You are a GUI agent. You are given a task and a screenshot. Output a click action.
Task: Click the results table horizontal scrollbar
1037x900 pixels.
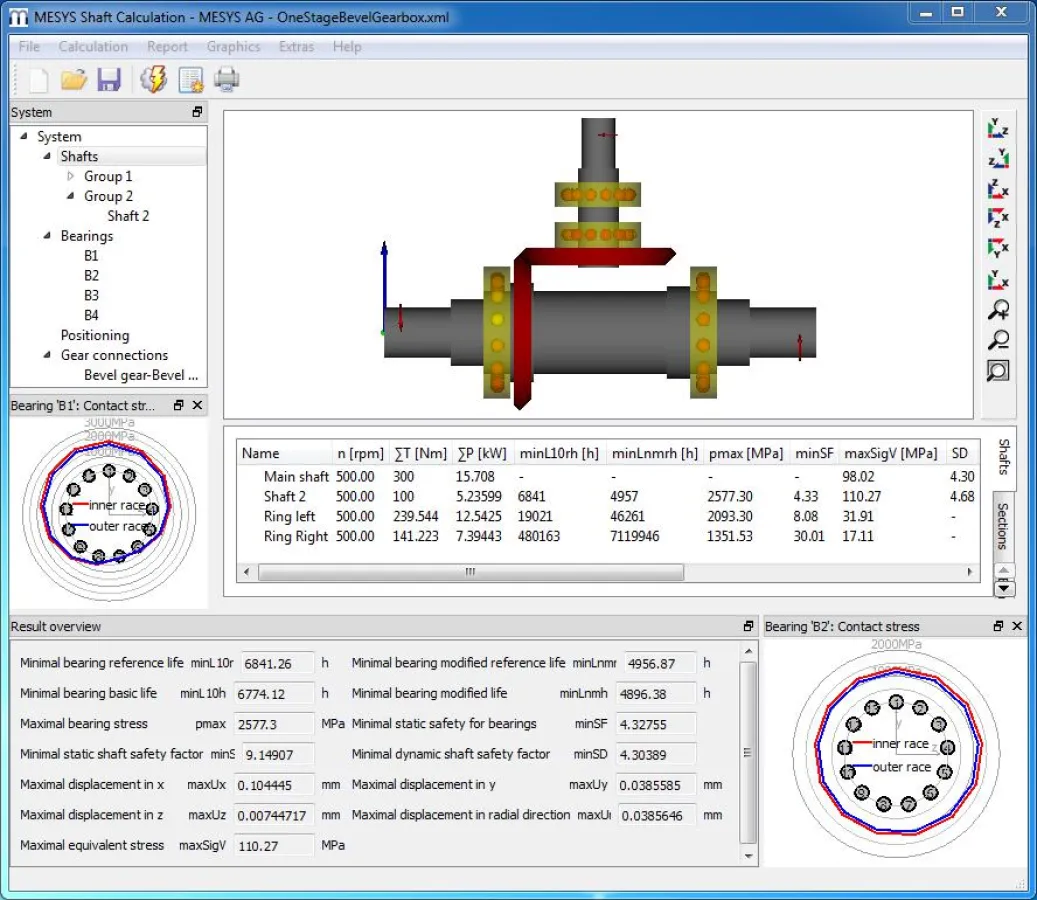(470, 573)
